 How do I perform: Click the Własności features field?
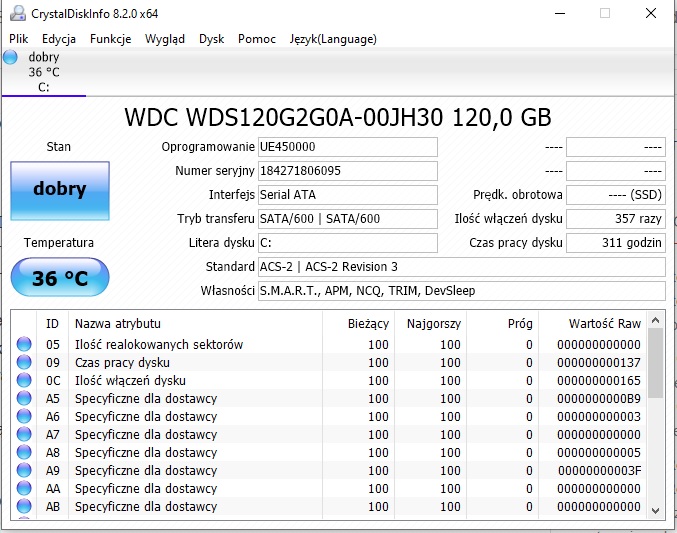coord(462,291)
